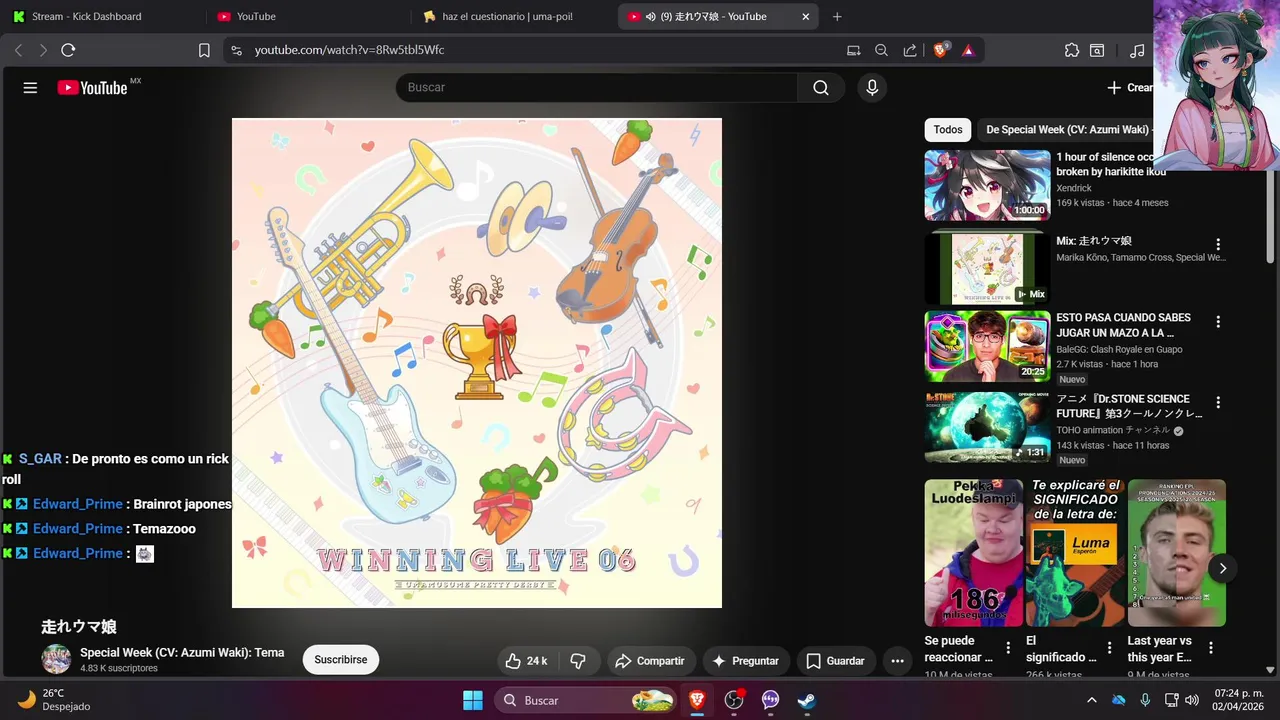Open the Pekka Ludeslampi short
Viewport: 1280px width, 720px height.
[x=973, y=553]
